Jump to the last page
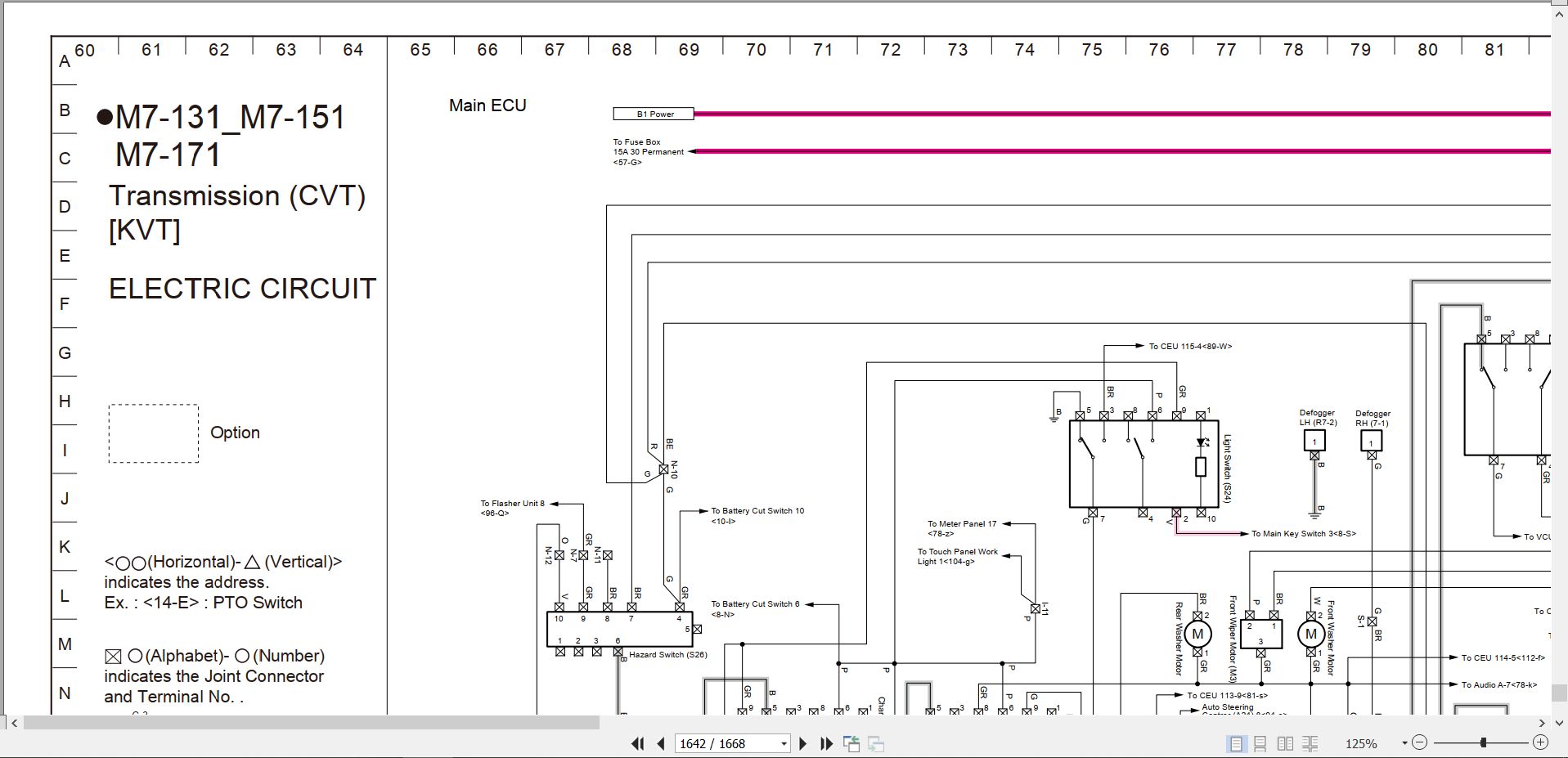1568x758 pixels. point(826,743)
